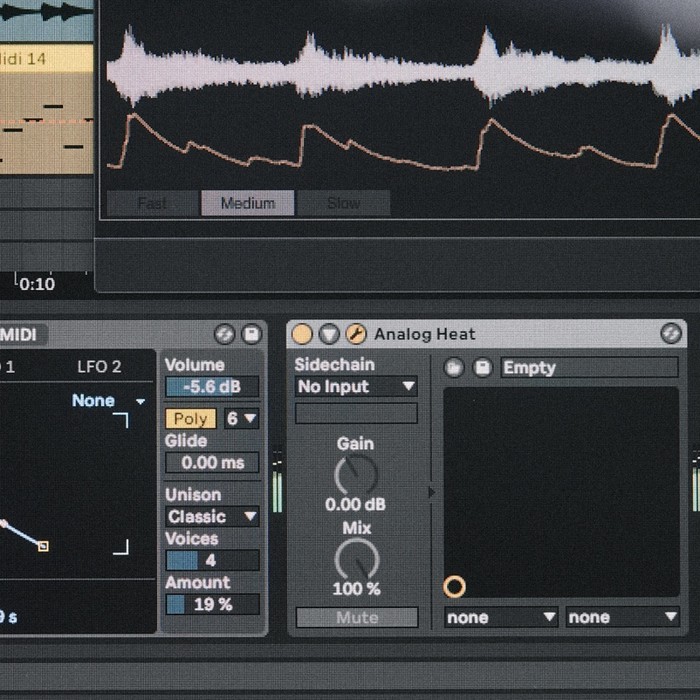
Task: Toggle the Mute button under Mix
Action: (x=357, y=617)
